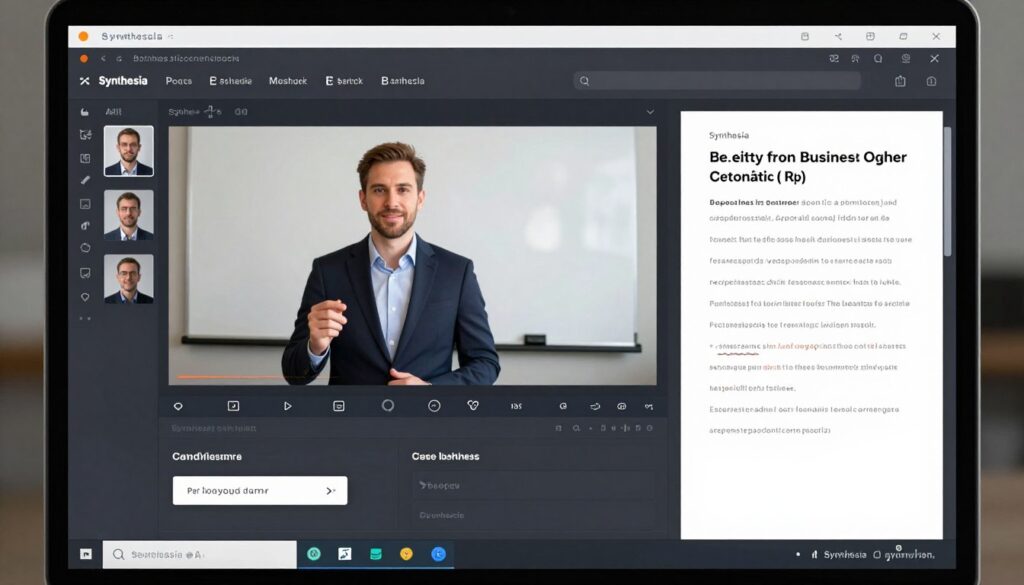Click the play icon under the video preview
Image resolution: width=1024 pixels, height=585 pixels.
[288, 406]
